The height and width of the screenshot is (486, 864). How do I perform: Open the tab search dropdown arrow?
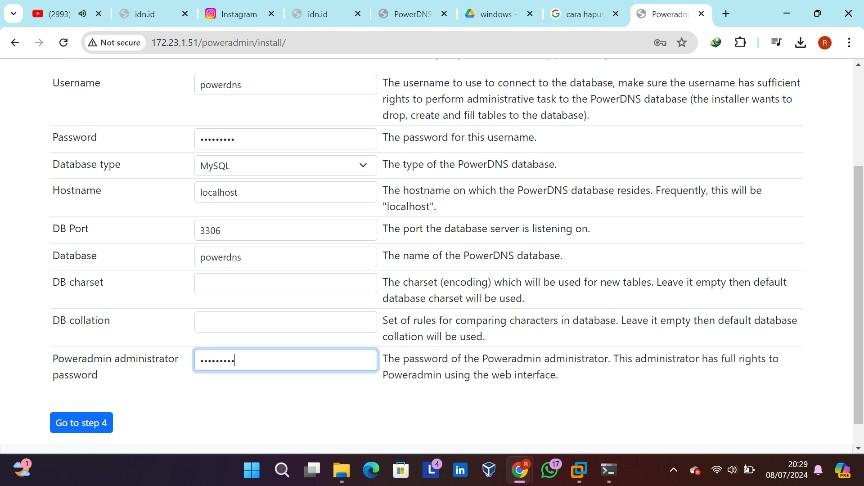pos(13,14)
